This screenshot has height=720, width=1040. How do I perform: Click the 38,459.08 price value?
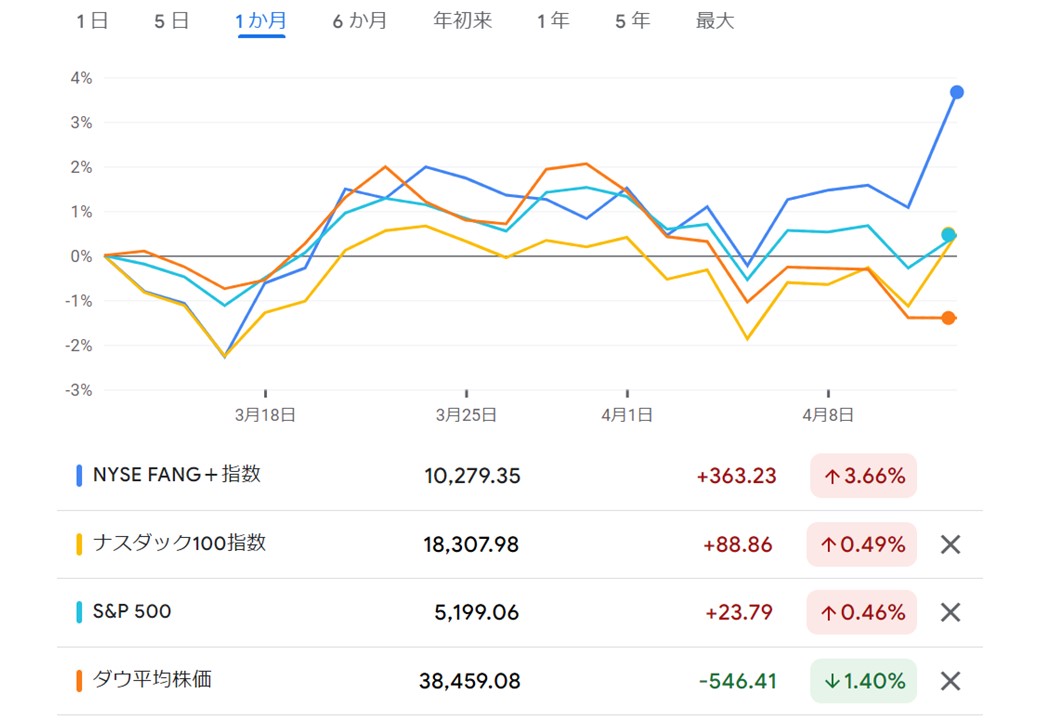pos(470,681)
